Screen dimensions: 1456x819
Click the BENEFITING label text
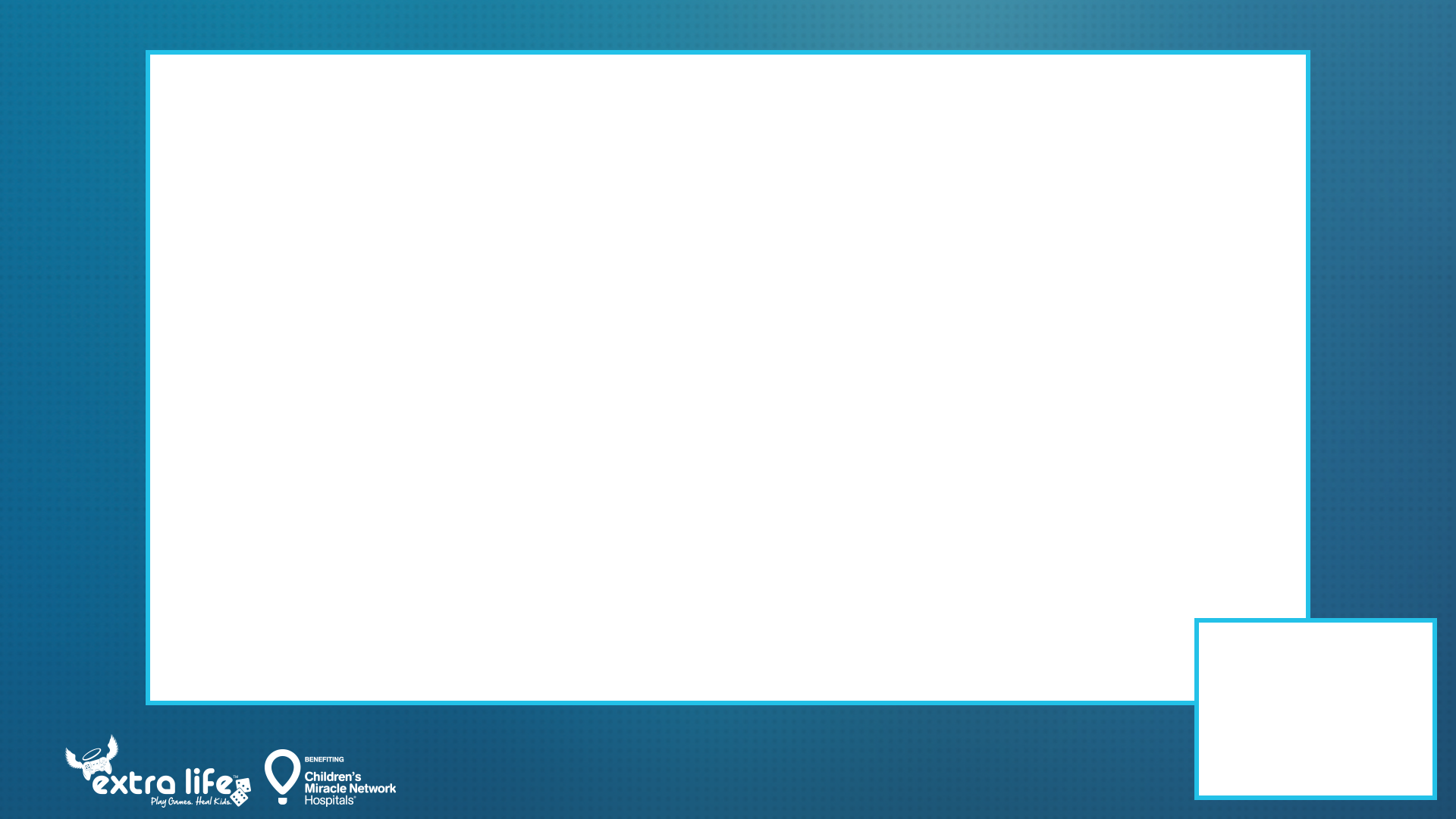[x=324, y=759]
